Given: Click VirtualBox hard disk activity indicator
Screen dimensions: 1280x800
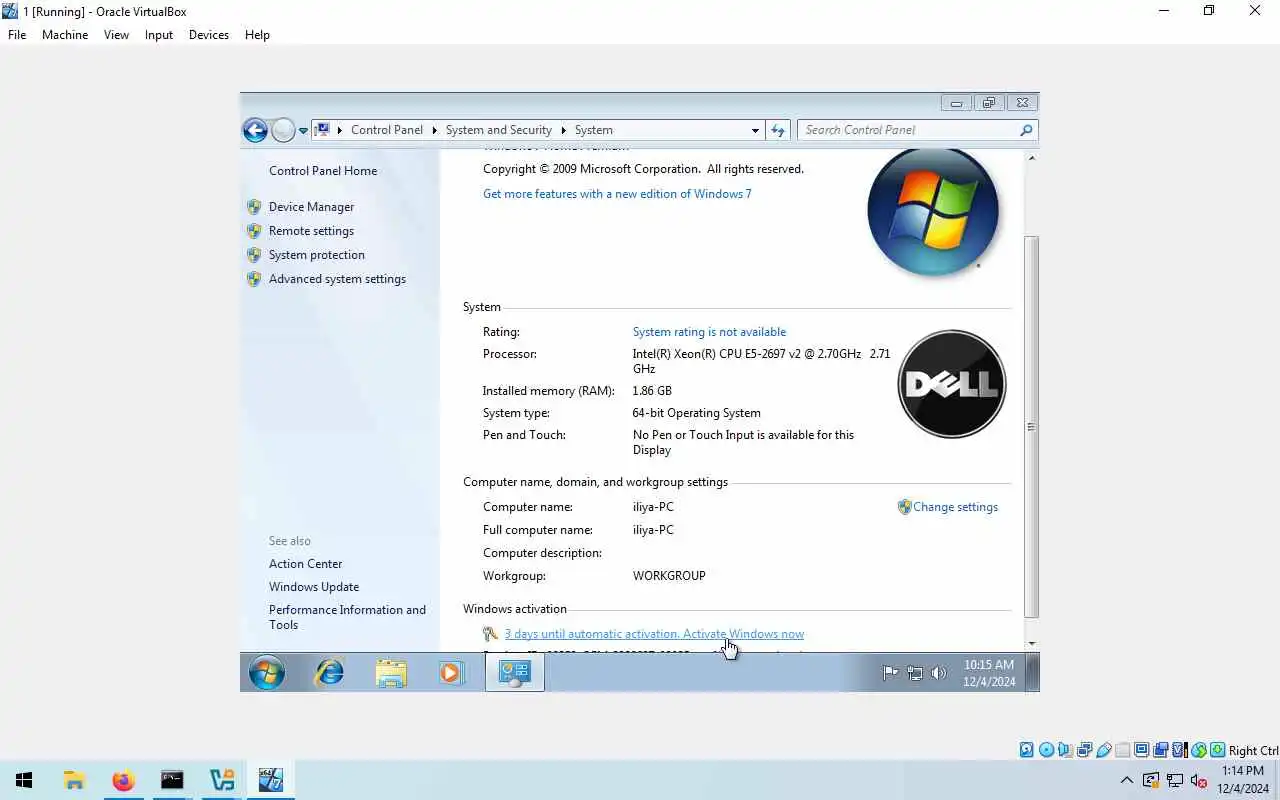Looking at the screenshot, I should tap(1027, 750).
